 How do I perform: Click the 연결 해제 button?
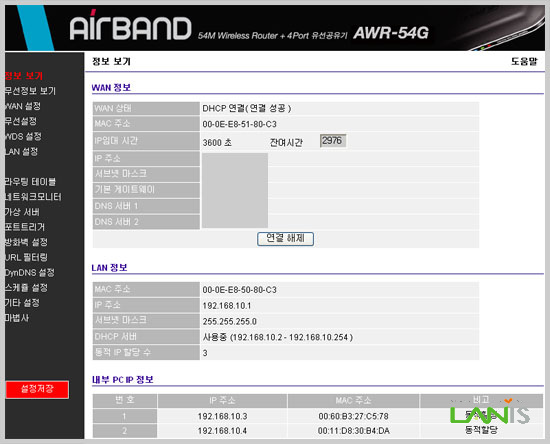285,238
